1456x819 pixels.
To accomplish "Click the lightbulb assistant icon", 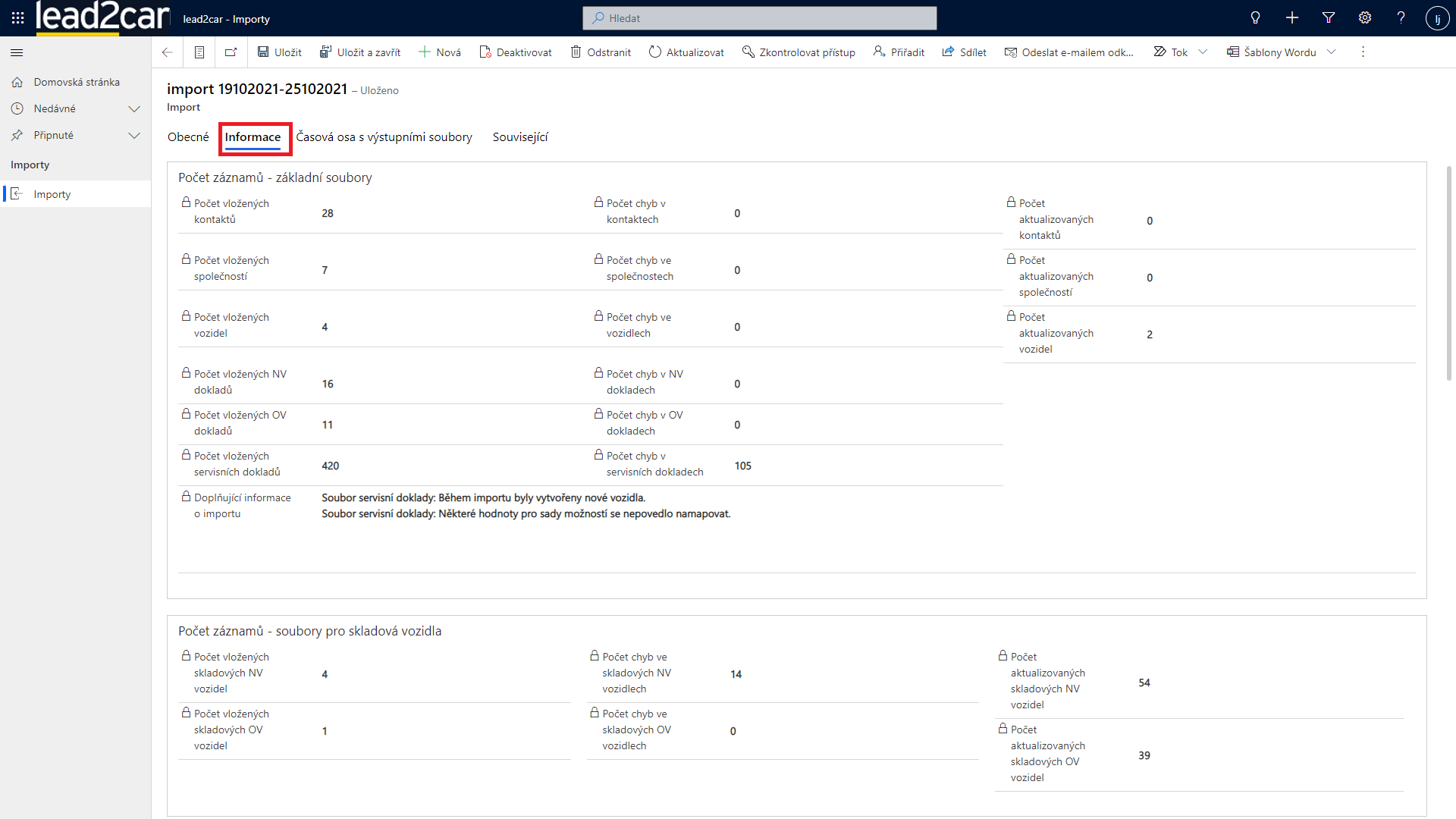I will coord(1255,18).
